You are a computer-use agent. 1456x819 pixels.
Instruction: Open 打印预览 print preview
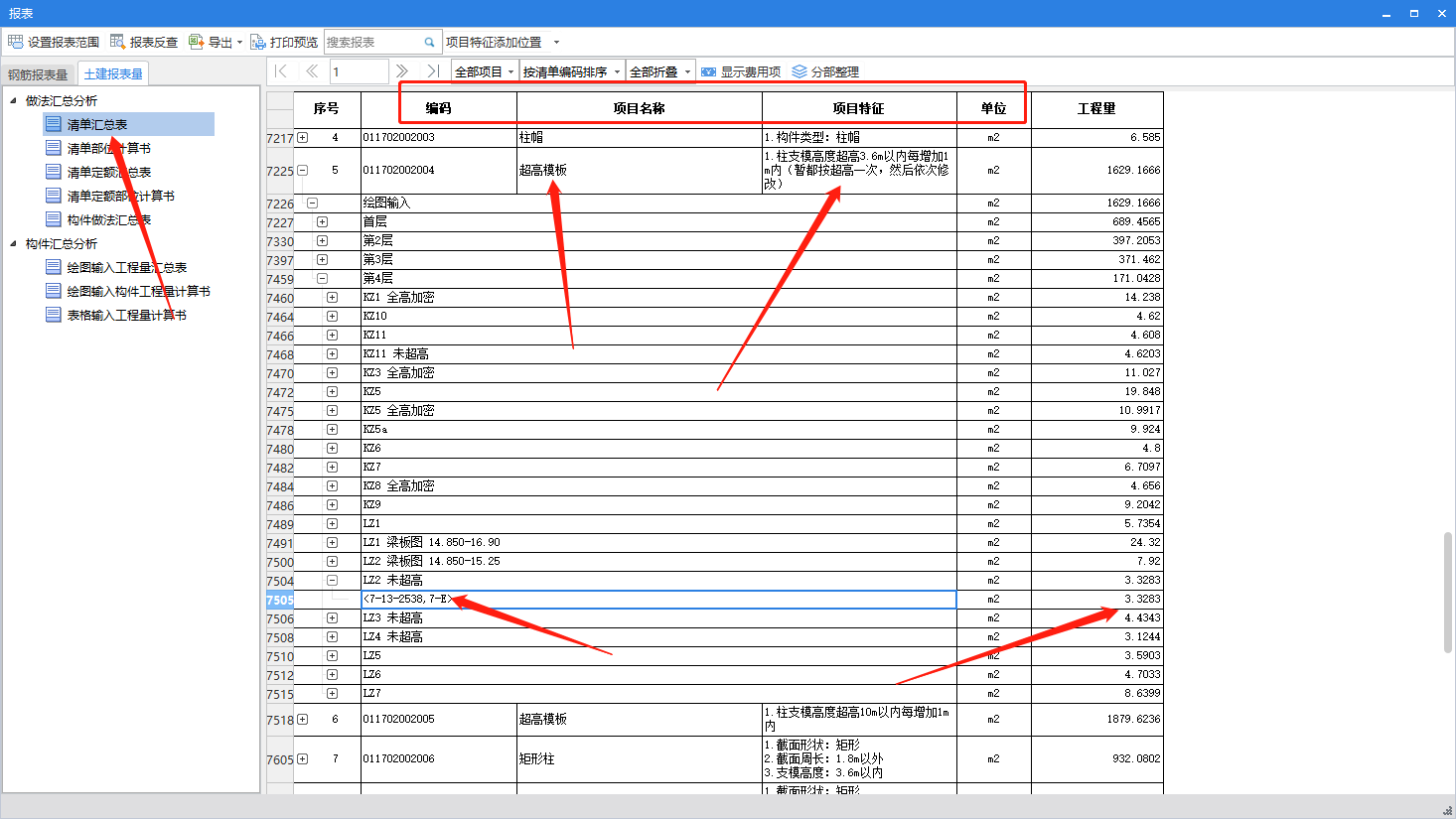284,42
